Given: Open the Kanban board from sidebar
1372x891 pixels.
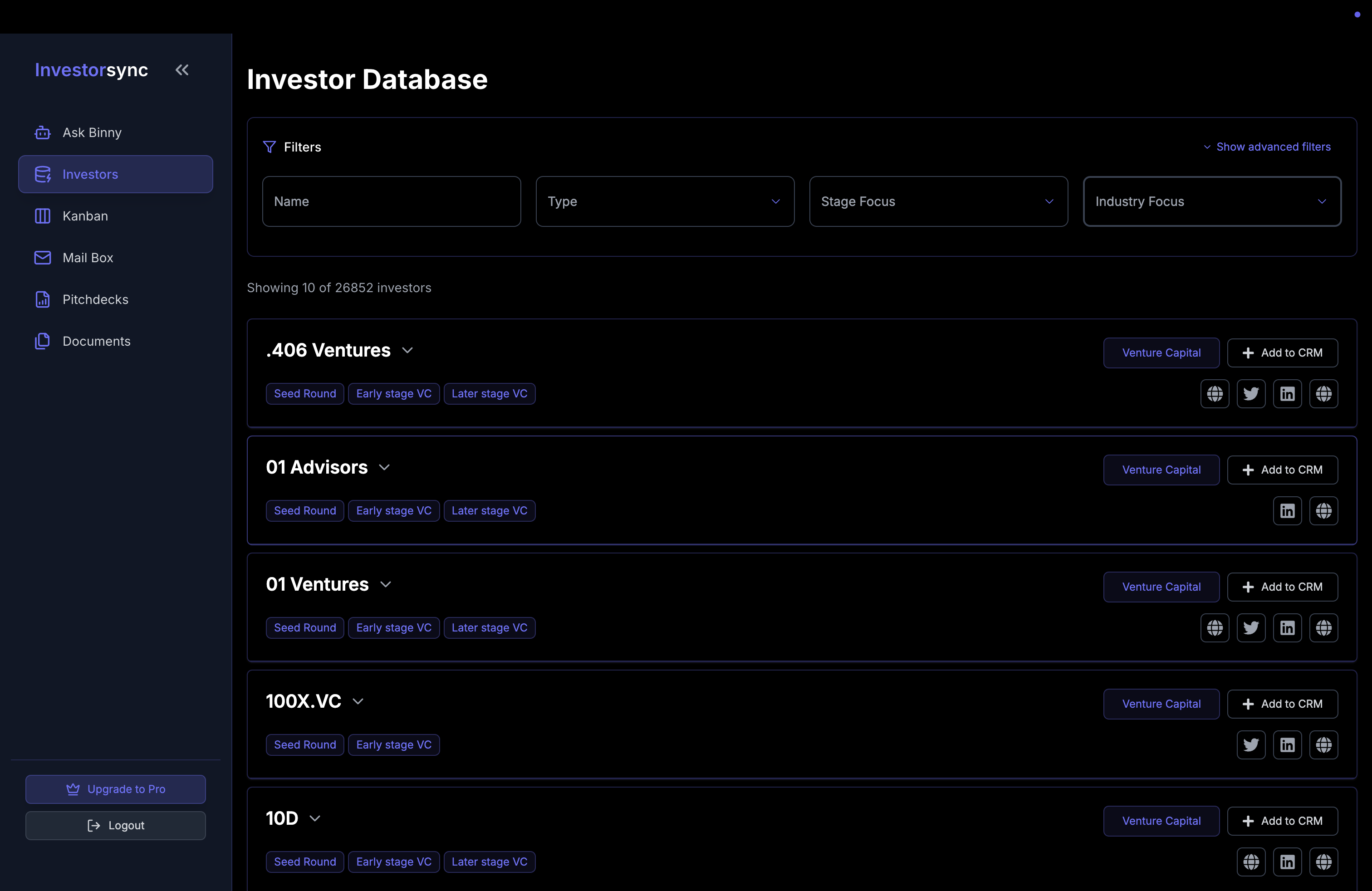Looking at the screenshot, I should click(x=85, y=215).
